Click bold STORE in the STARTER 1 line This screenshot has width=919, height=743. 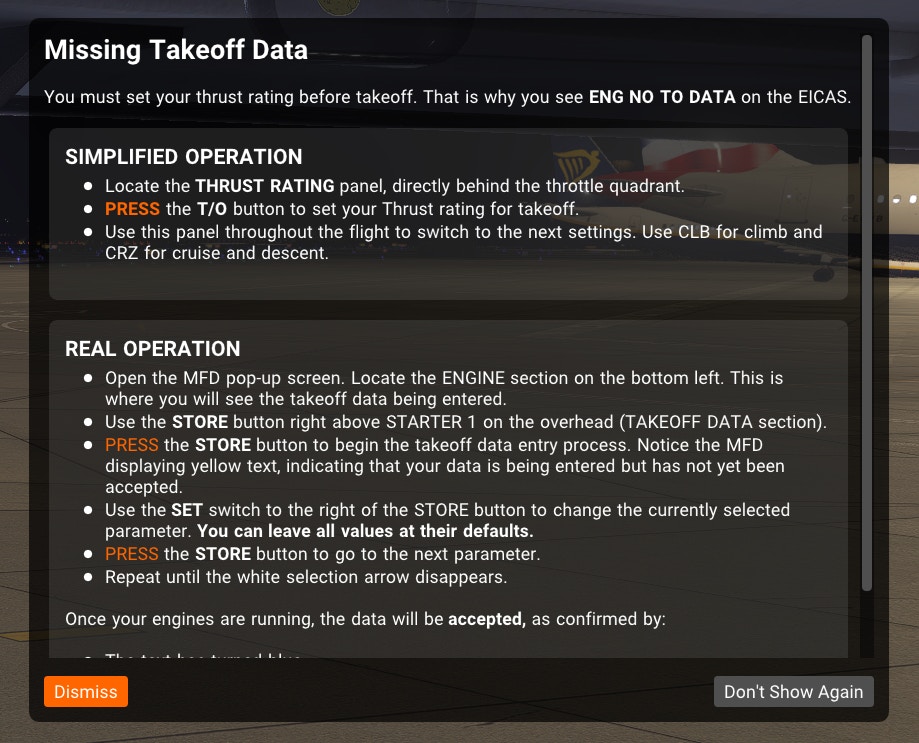[200, 421]
